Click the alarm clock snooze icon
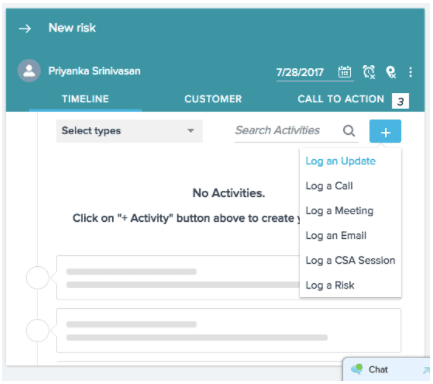The width and height of the screenshot is (433, 384). [x=369, y=72]
